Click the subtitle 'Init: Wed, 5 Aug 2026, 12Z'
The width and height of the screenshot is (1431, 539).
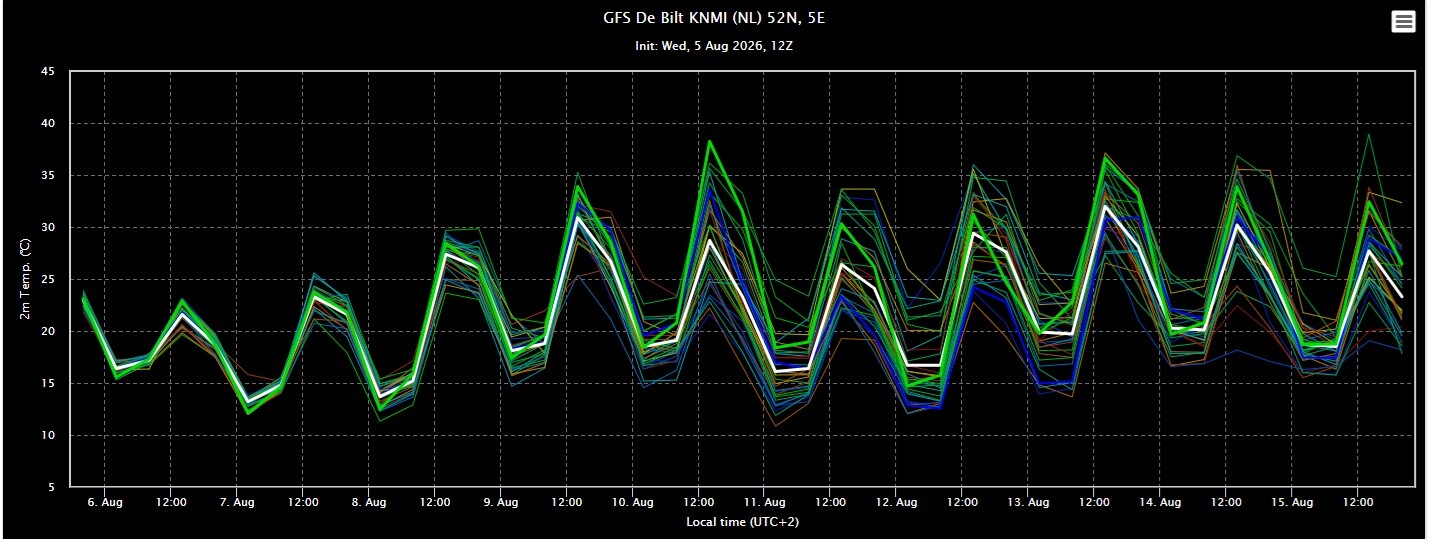[x=715, y=46]
